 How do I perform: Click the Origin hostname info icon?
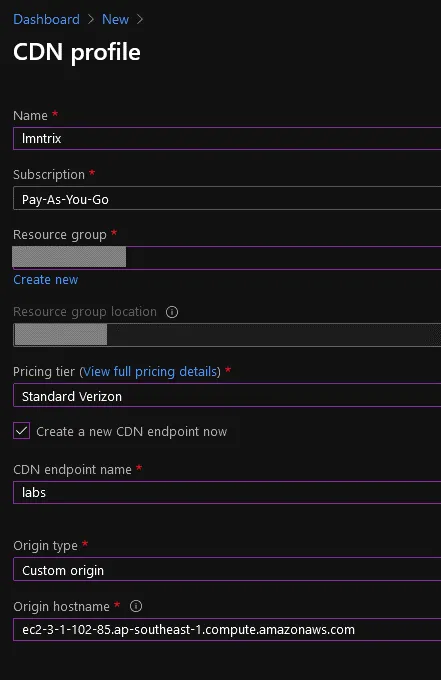point(136,606)
